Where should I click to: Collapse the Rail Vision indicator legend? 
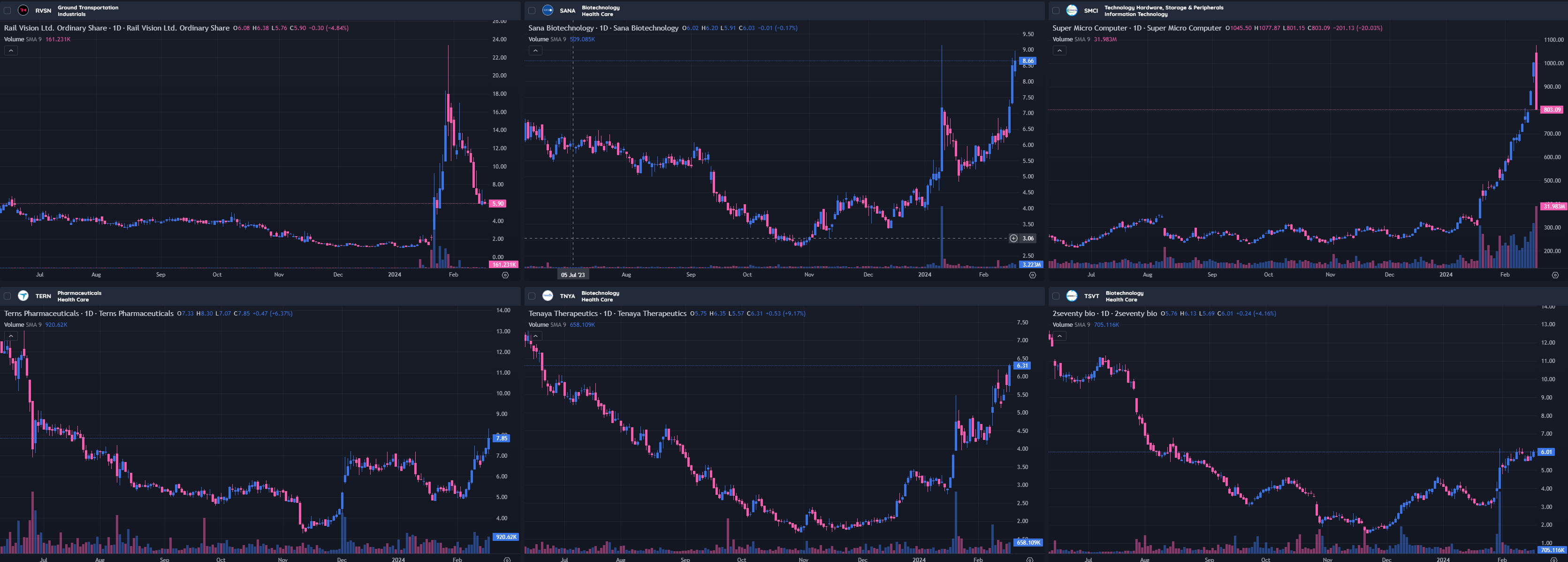(x=11, y=51)
